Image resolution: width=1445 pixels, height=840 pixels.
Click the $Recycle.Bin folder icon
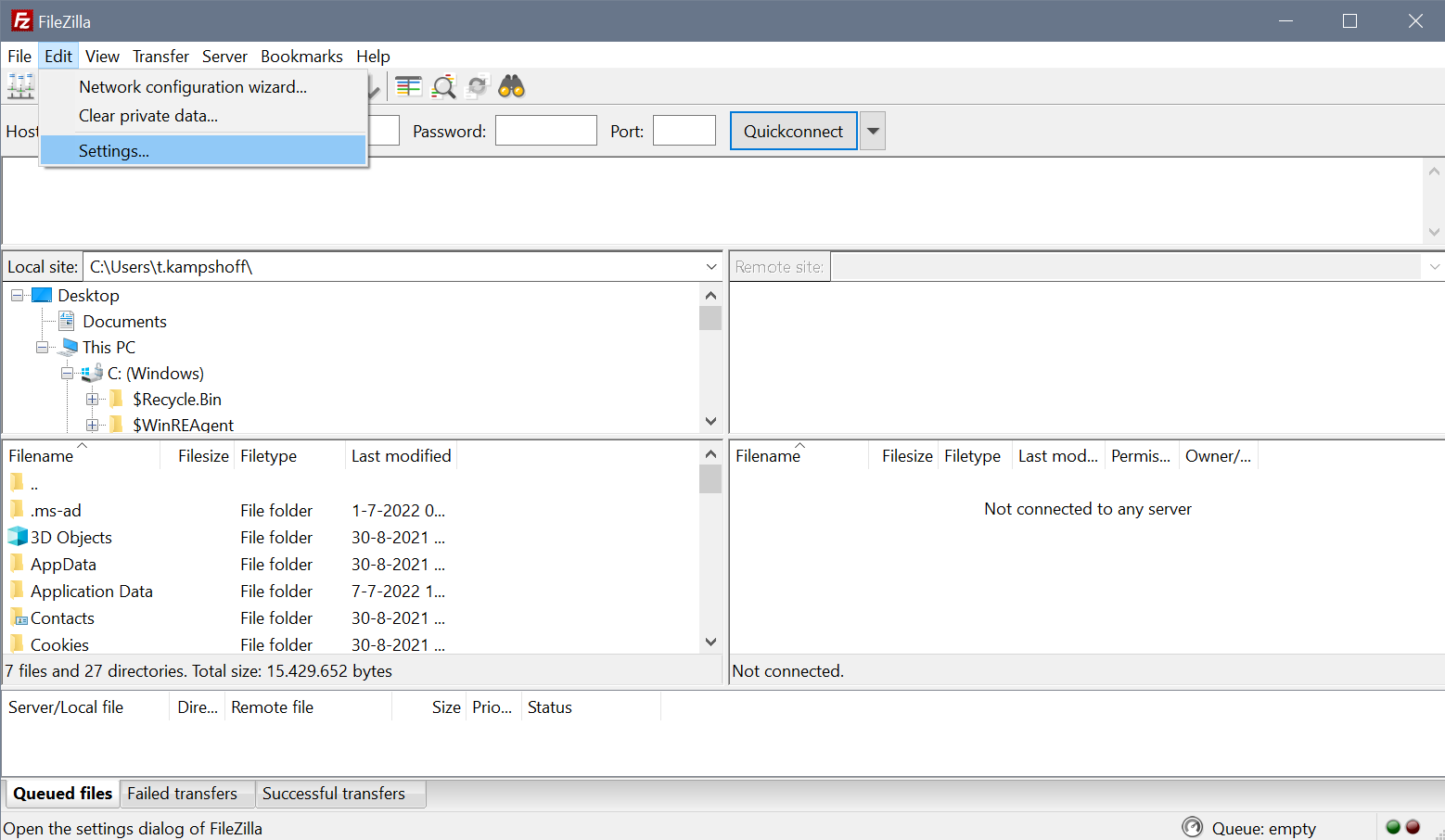[117, 399]
